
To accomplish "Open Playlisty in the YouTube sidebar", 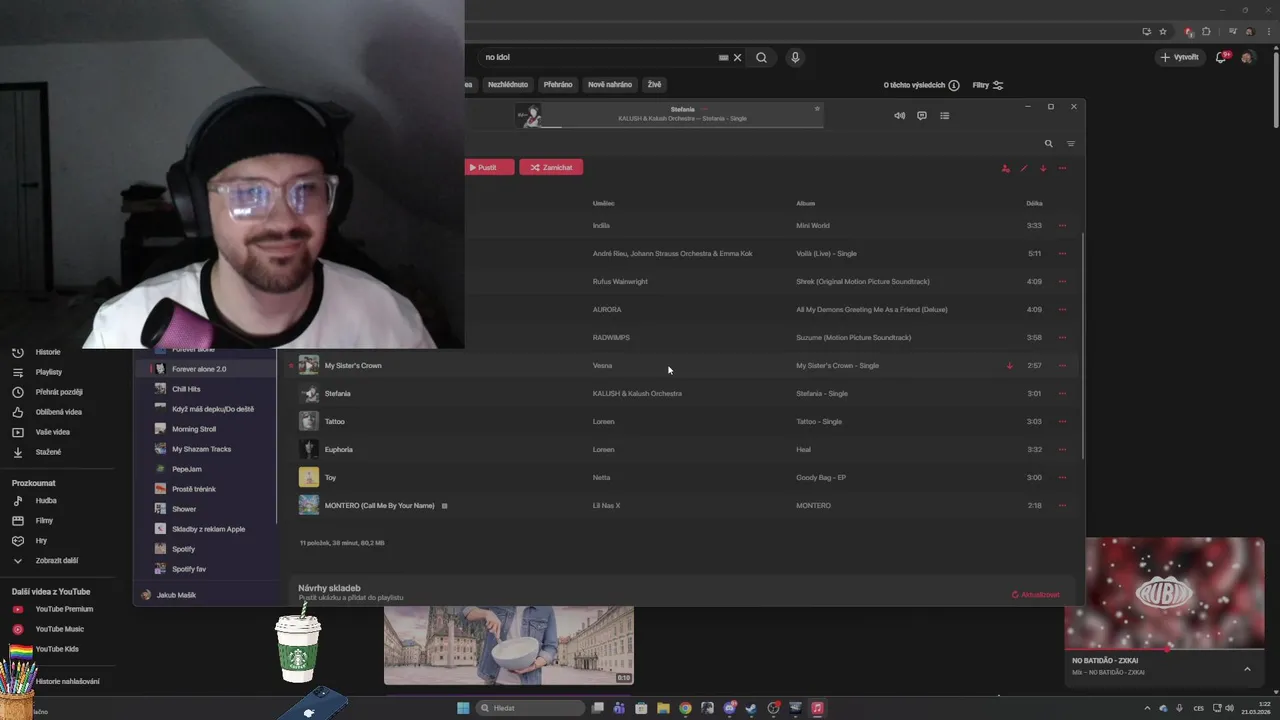I will tap(48, 372).
